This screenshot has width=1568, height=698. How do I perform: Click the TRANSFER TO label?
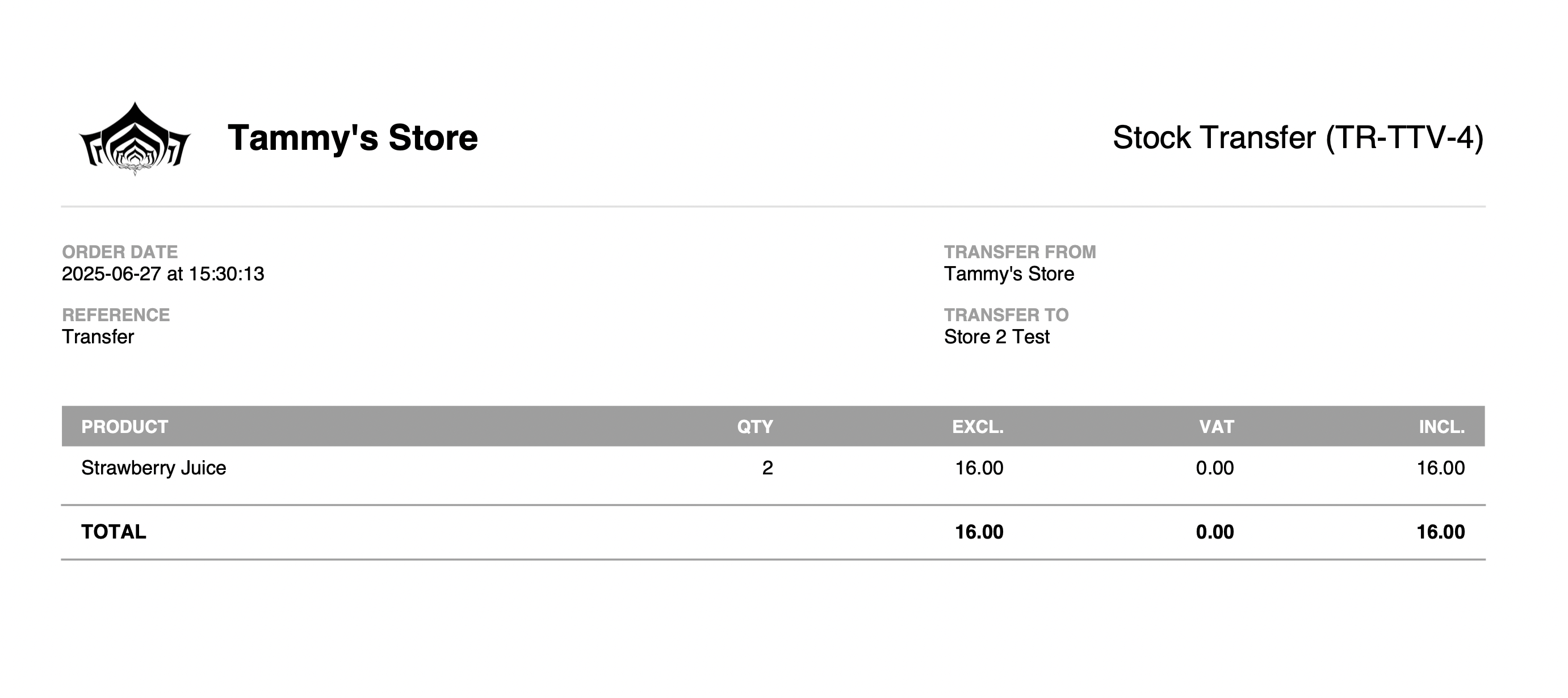click(x=1006, y=314)
